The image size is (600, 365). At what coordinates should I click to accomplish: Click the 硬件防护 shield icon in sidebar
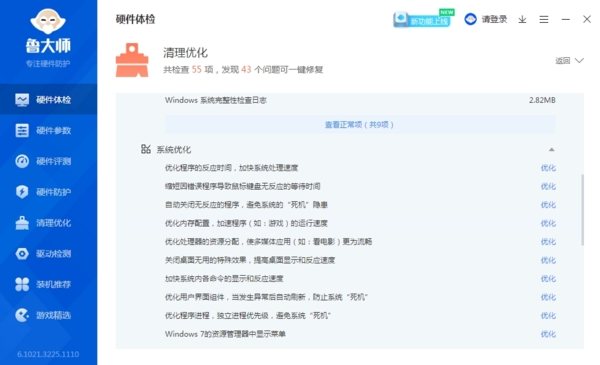[x=22, y=192]
